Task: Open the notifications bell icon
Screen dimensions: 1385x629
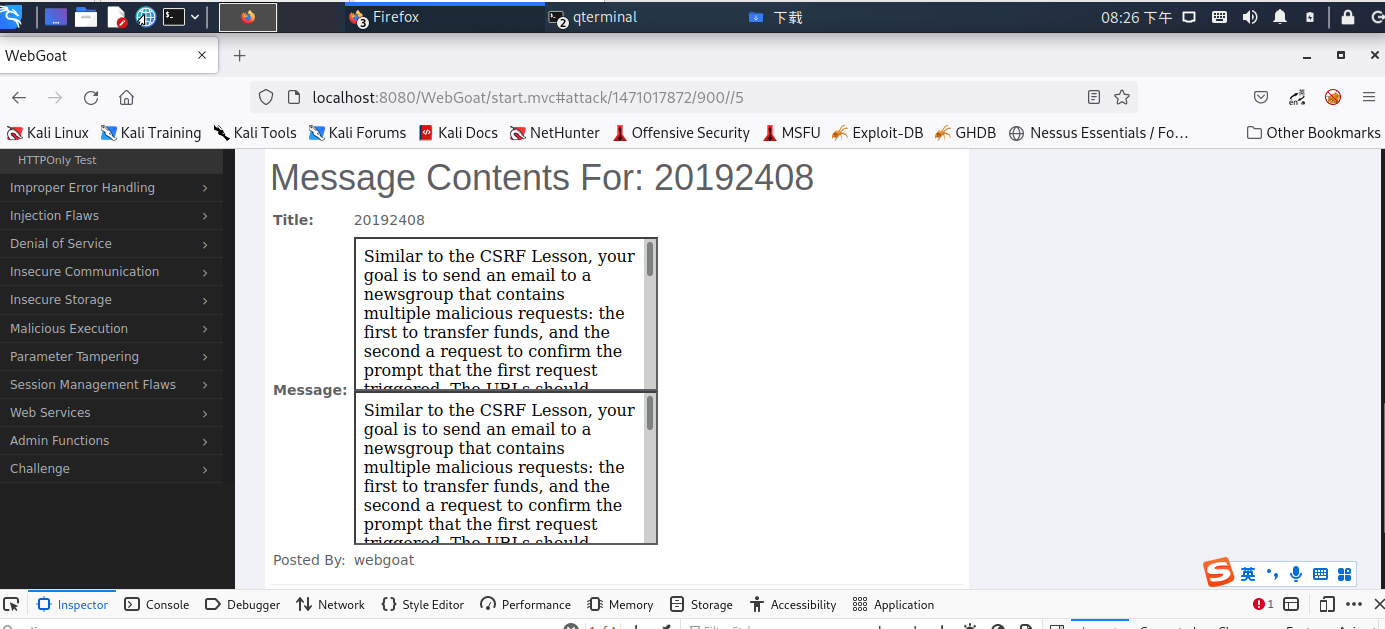Action: point(1280,17)
